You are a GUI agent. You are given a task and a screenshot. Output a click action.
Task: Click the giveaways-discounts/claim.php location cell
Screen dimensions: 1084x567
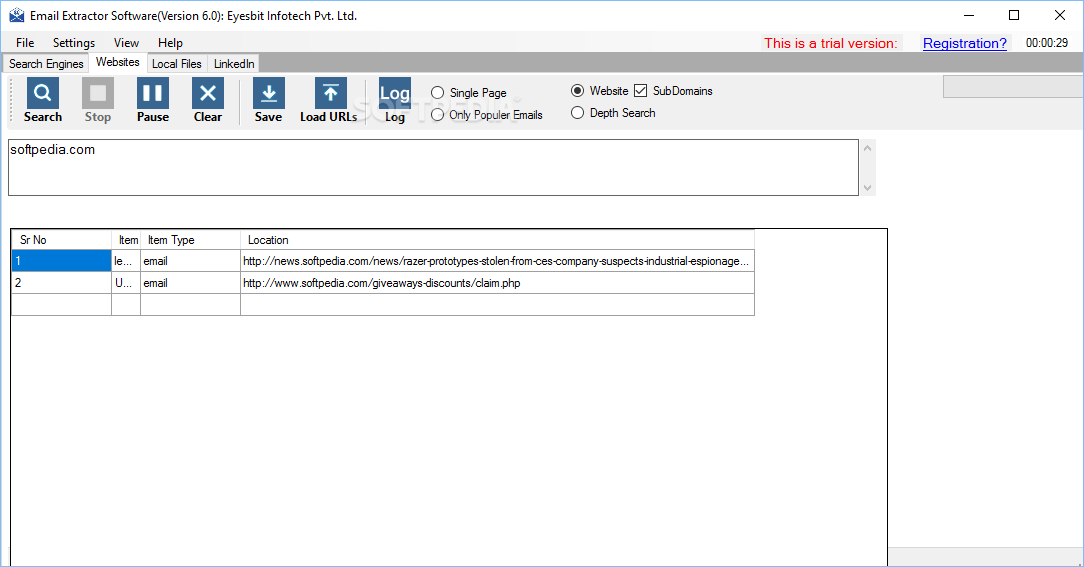coord(498,283)
